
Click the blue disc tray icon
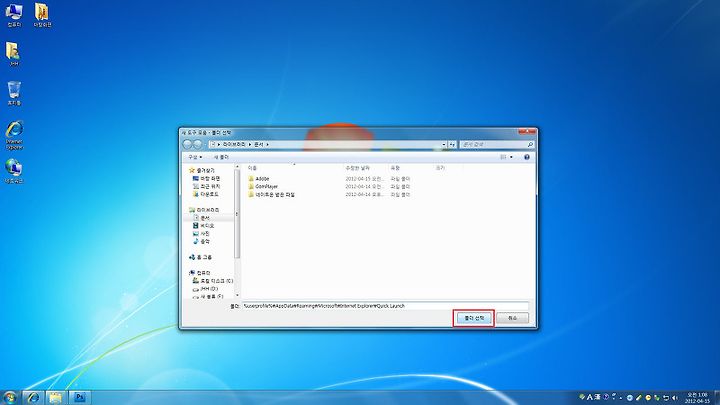[630, 398]
